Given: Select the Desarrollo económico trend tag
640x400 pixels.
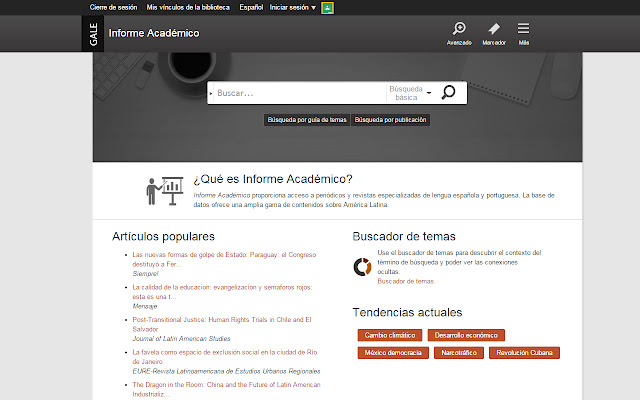Looking at the screenshot, I should [466, 335].
